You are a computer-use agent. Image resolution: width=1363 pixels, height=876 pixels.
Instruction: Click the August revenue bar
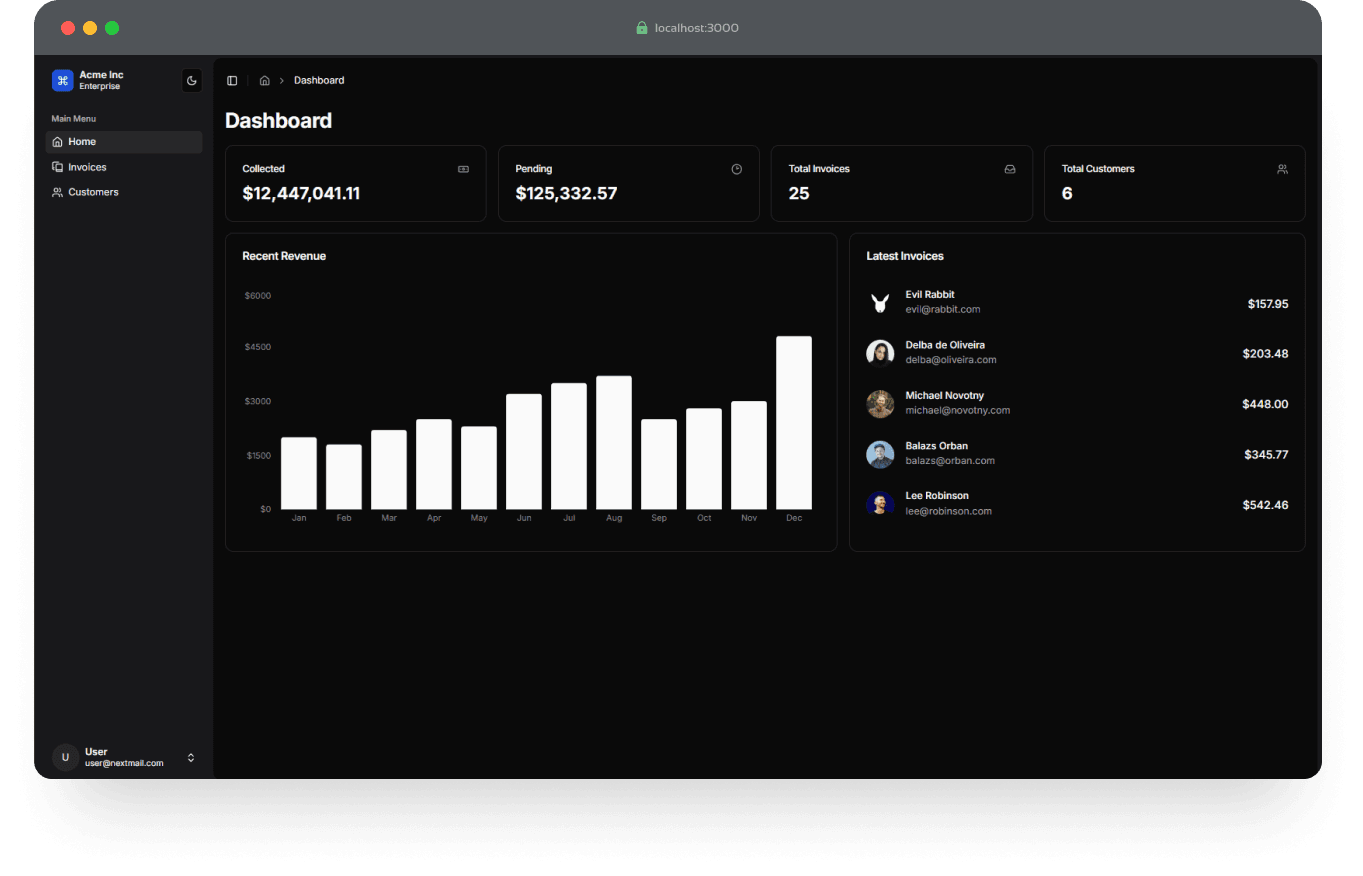pos(614,443)
